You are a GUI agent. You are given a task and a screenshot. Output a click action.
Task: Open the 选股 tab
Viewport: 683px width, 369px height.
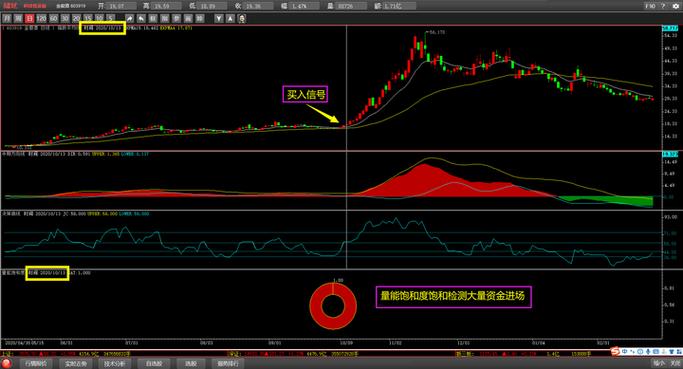pyautogui.click(x=191, y=363)
